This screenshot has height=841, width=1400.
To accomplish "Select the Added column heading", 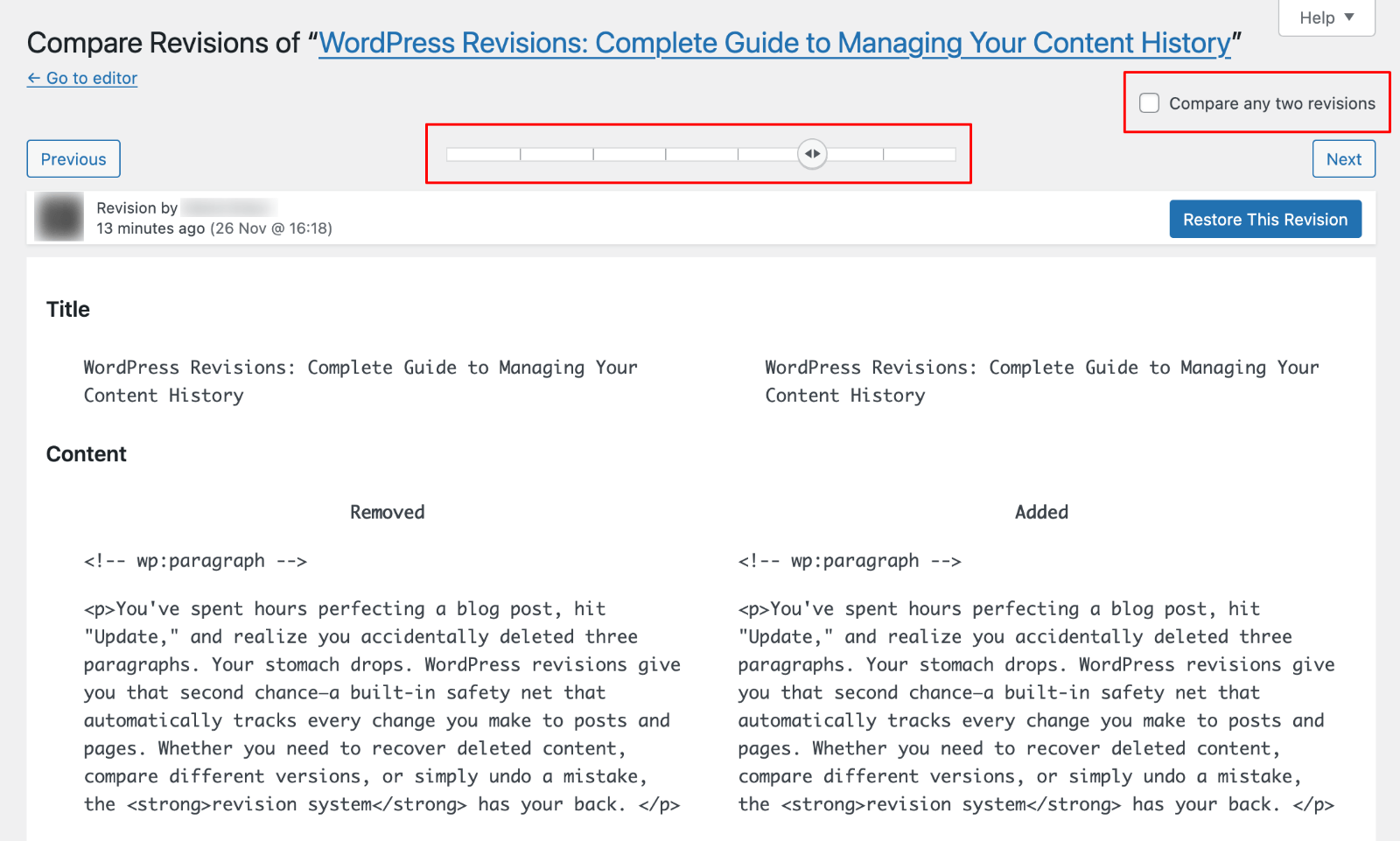I will click(1041, 511).
